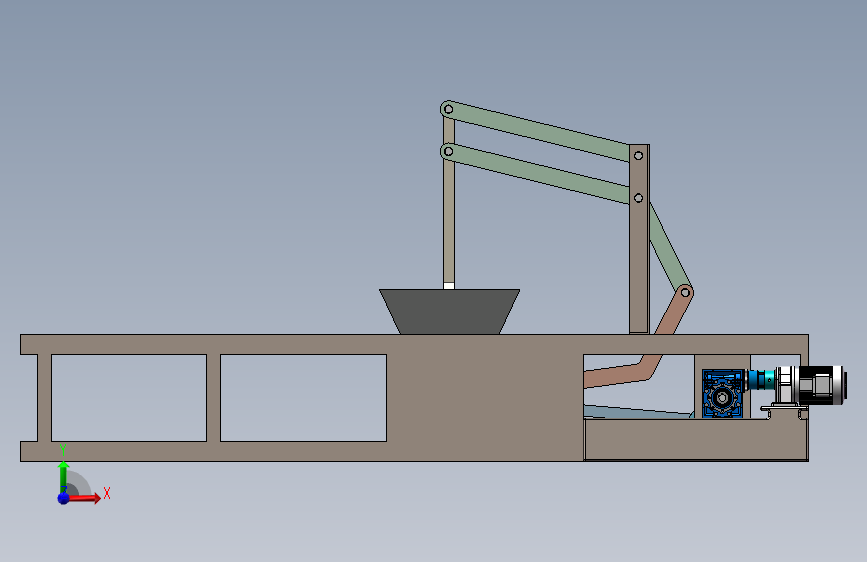Screen dimensions: 867x562
Task: Click the green Y axis arrow of the triad
Action: click(x=63, y=476)
